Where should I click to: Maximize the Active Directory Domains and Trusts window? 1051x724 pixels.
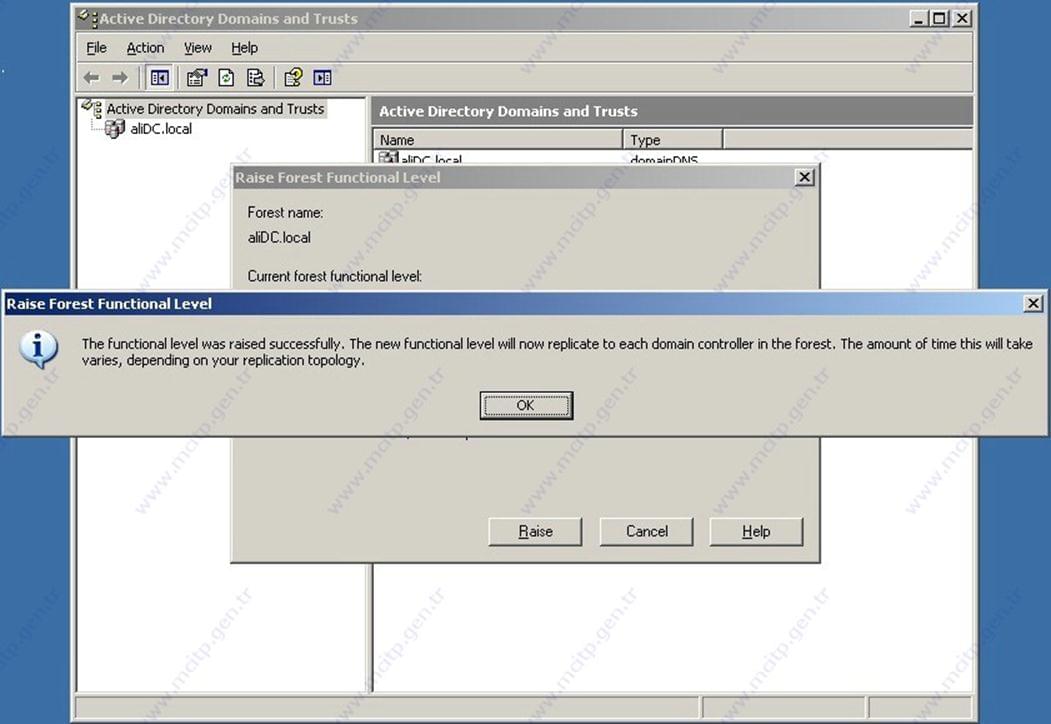pos(940,18)
